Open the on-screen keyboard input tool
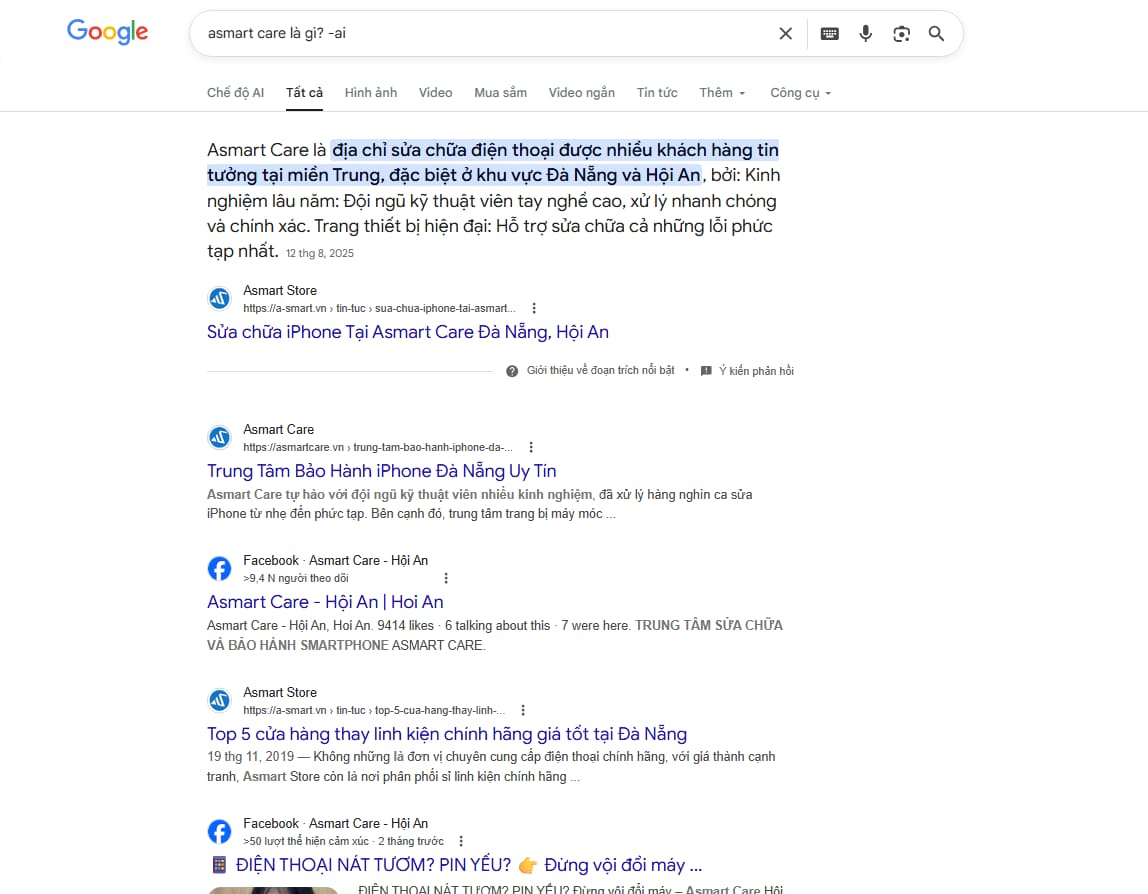This screenshot has width=1148, height=894. (829, 34)
